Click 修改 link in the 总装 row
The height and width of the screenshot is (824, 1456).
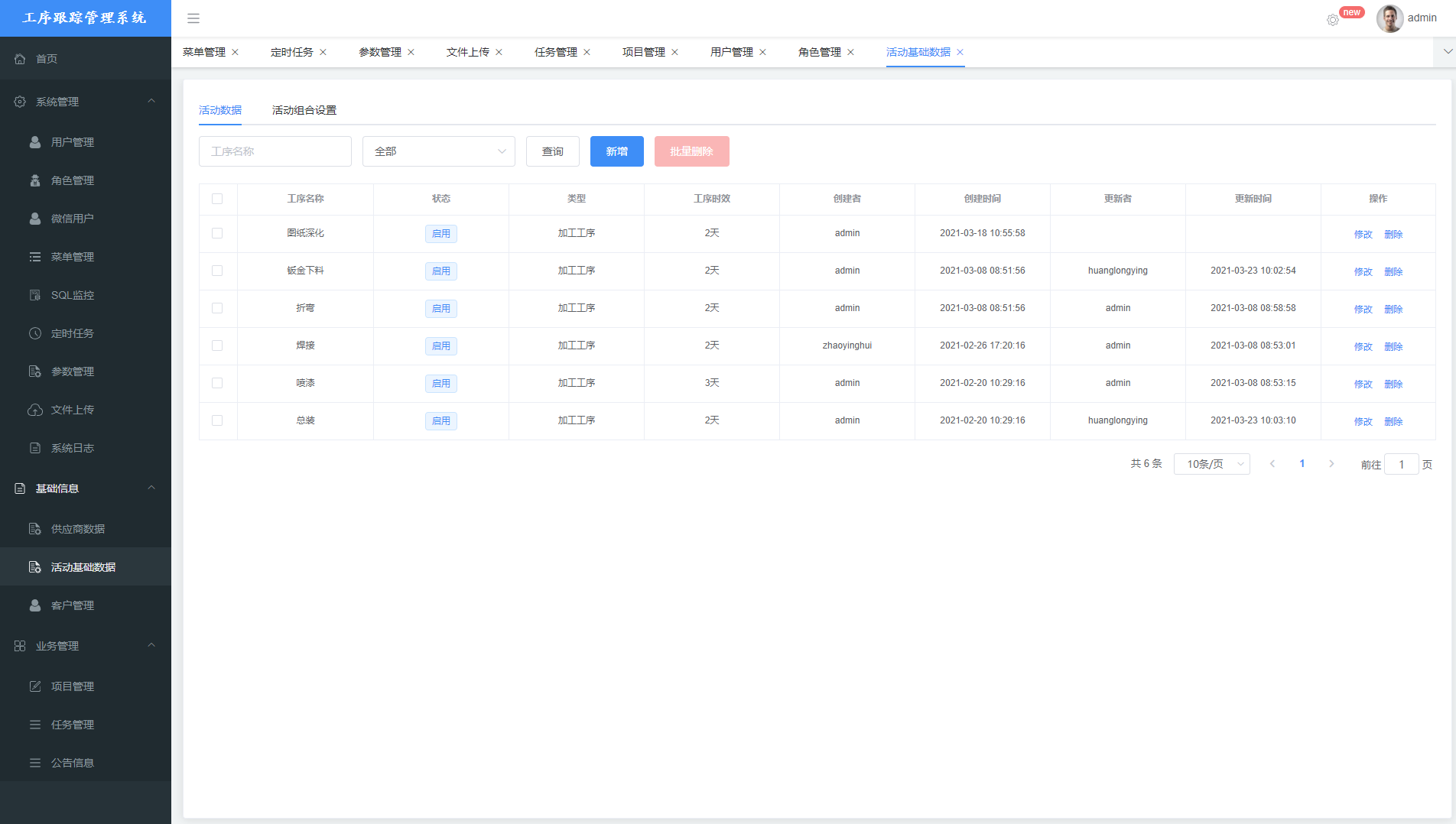pos(1363,422)
